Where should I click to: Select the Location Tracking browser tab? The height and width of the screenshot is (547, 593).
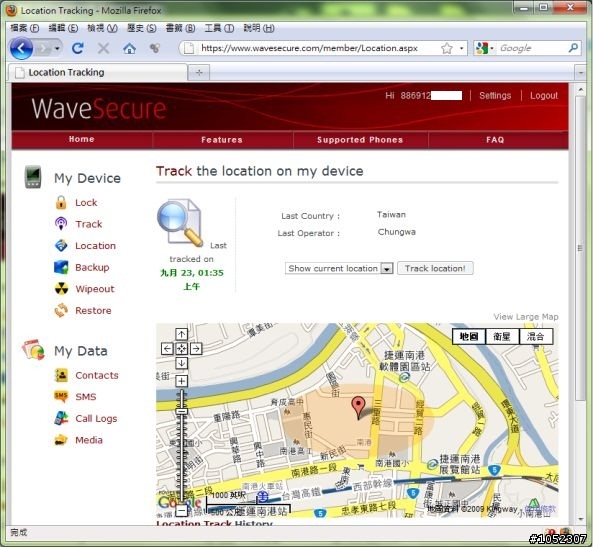tap(98, 72)
